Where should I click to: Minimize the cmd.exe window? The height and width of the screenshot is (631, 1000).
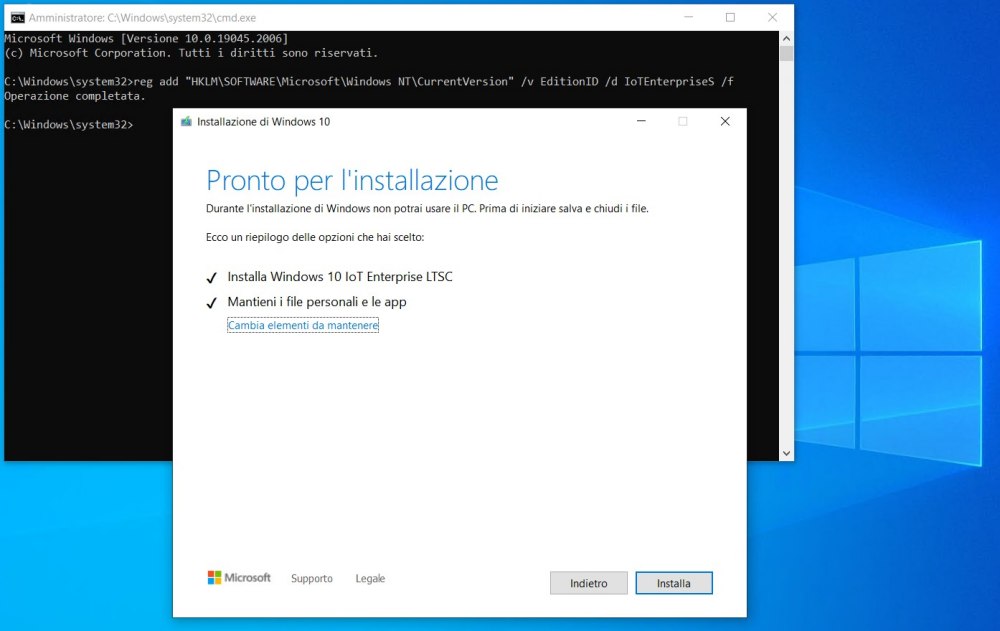688,17
